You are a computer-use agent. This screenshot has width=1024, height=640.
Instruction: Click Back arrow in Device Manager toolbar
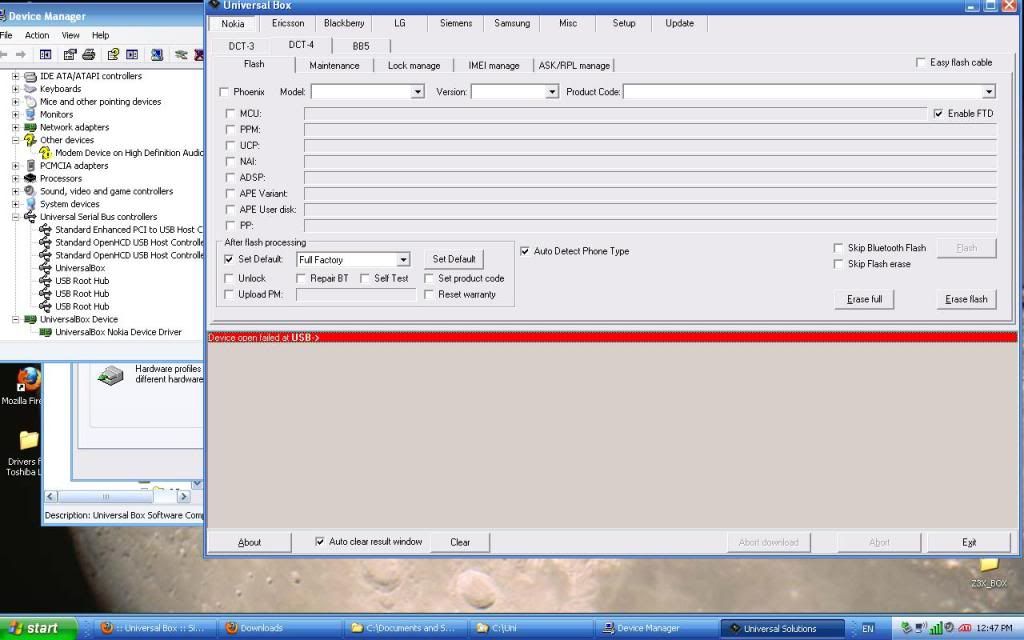click(4, 55)
